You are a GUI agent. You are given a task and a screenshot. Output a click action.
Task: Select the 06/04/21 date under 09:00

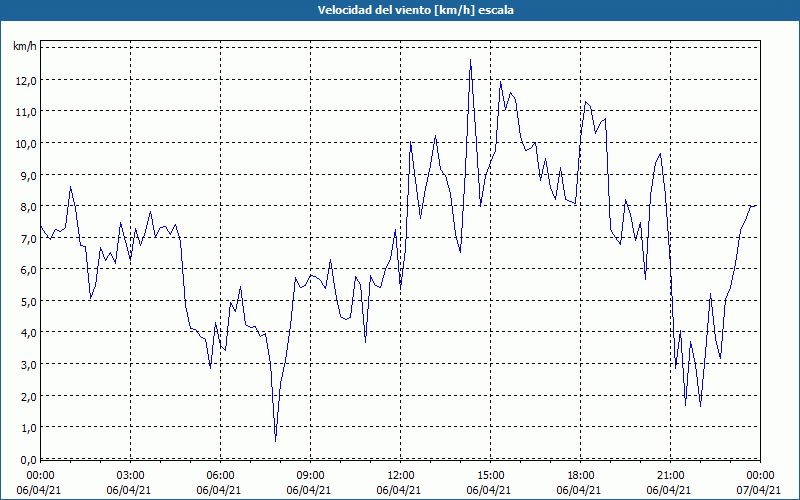pyautogui.click(x=309, y=490)
